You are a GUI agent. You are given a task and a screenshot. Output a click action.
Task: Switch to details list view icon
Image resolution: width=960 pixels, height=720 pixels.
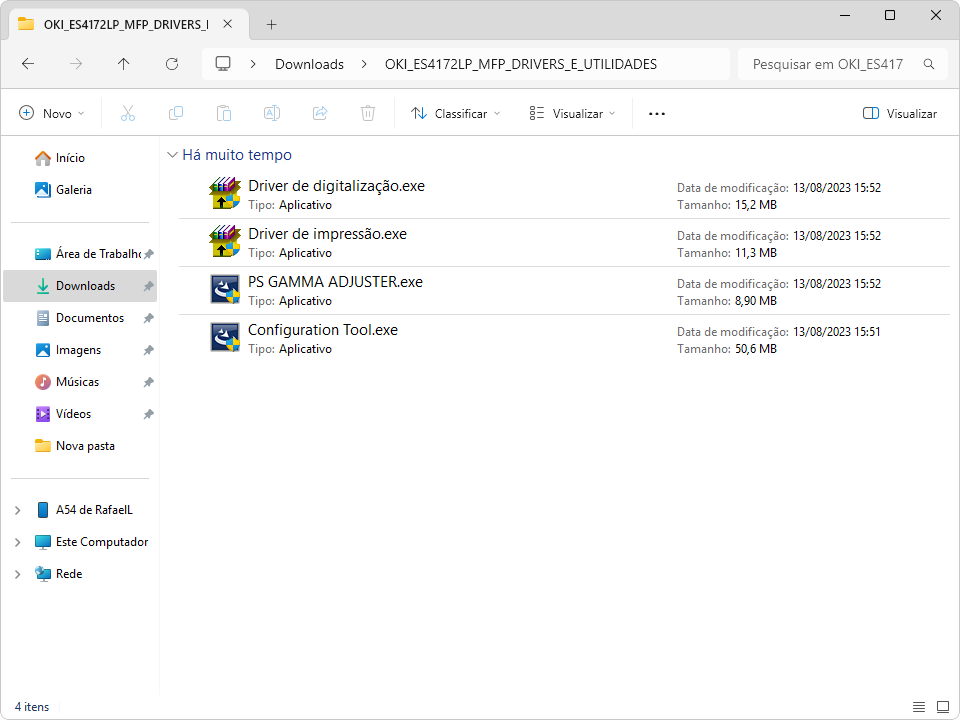(919, 707)
